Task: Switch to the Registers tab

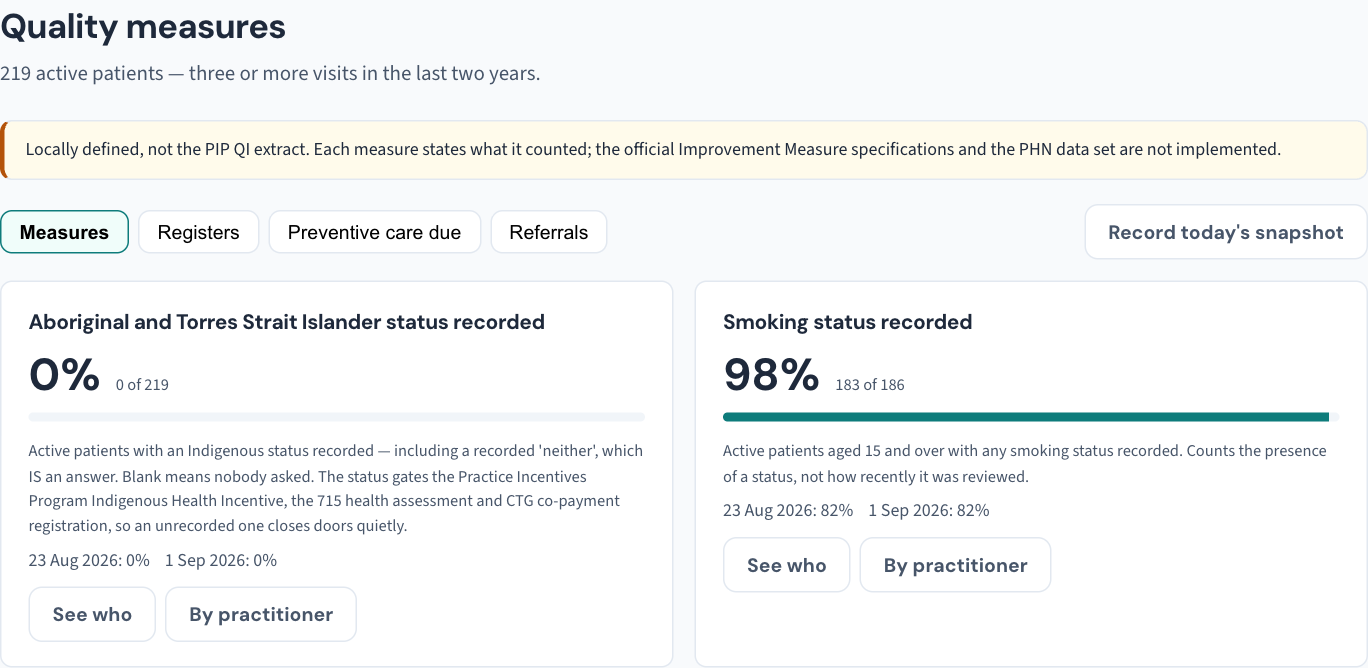Action: (x=198, y=232)
